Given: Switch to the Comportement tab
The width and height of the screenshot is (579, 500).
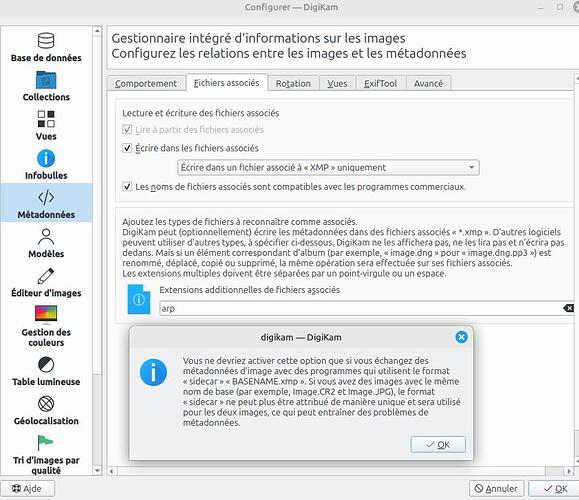Looking at the screenshot, I should (146, 83).
